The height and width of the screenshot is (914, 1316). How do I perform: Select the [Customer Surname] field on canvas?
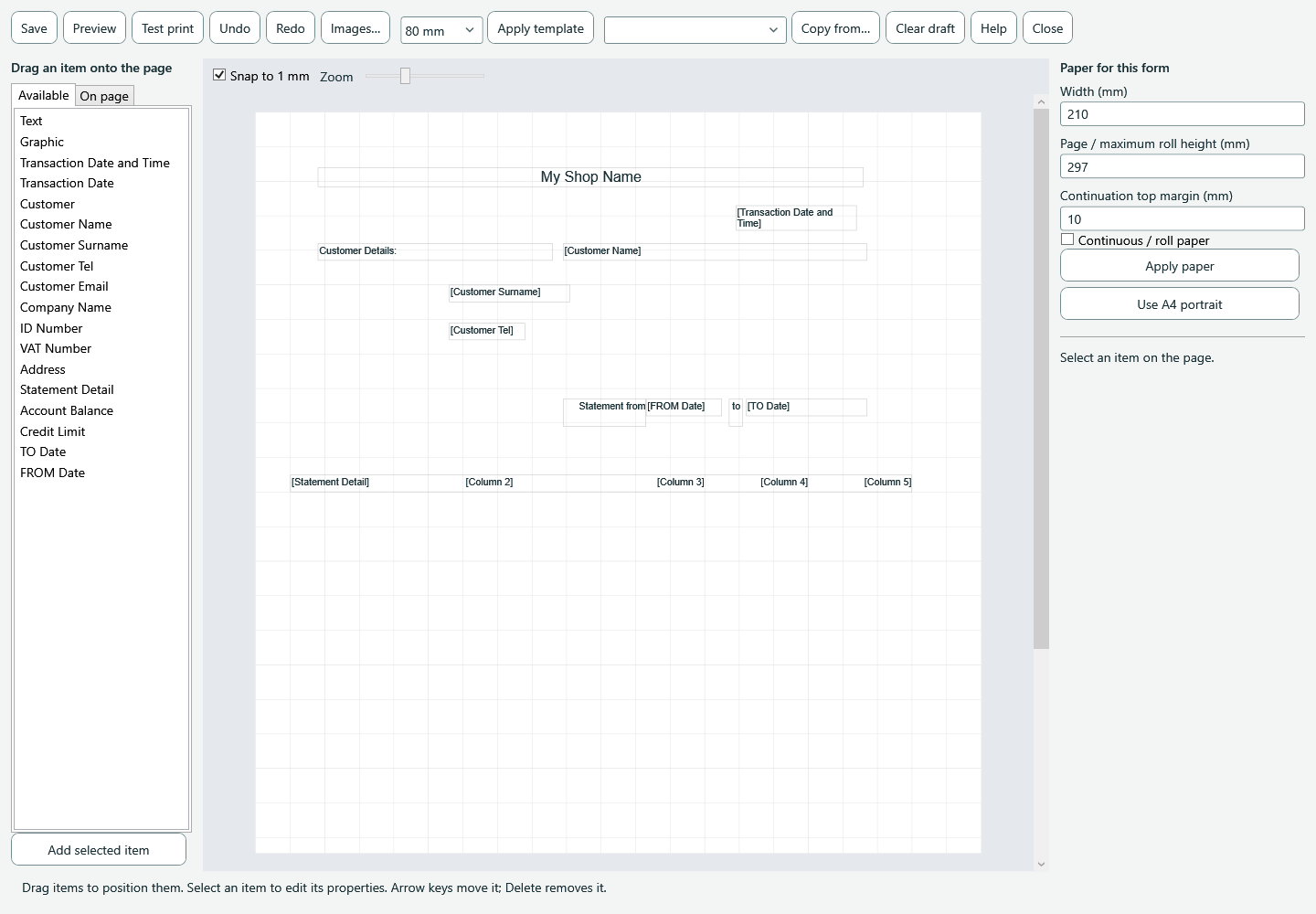coord(509,292)
